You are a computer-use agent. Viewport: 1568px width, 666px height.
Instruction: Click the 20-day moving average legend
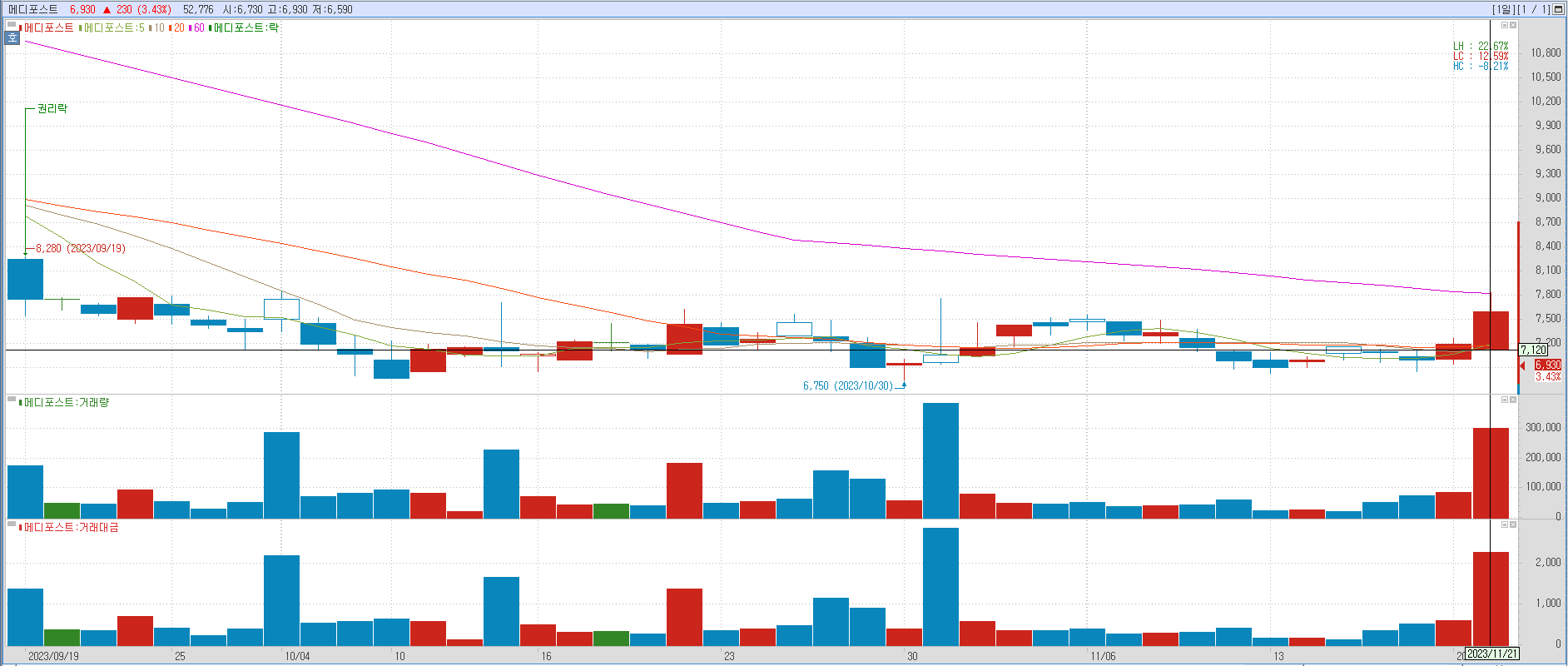pos(178,27)
